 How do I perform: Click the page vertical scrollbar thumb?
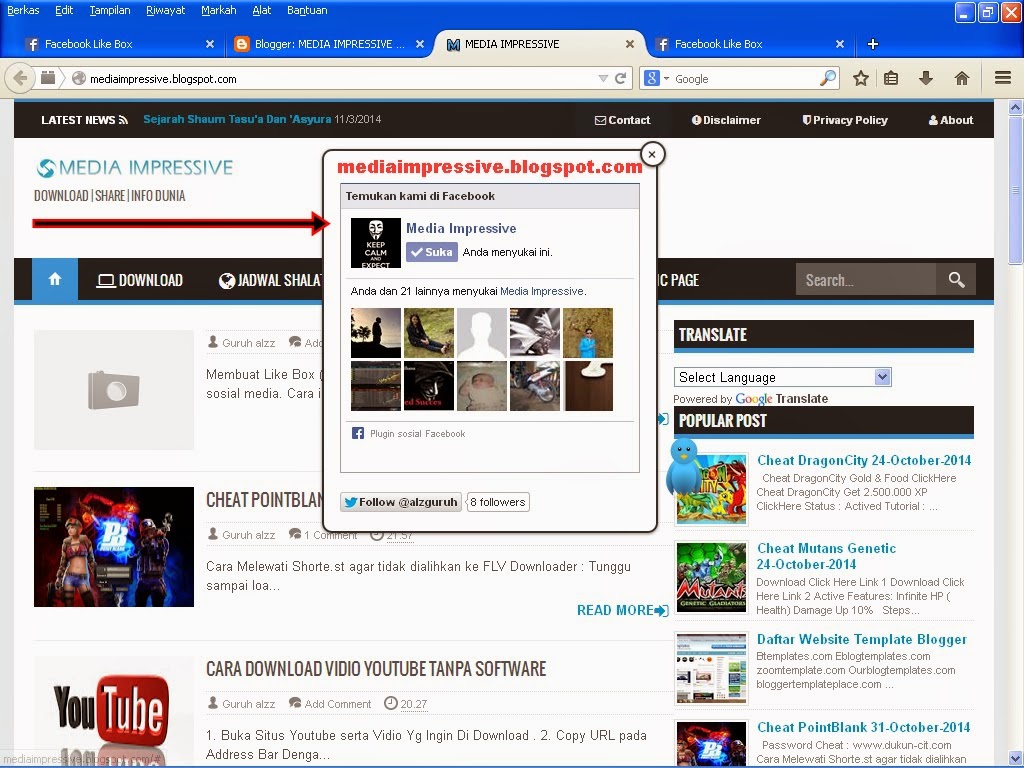(x=1015, y=189)
